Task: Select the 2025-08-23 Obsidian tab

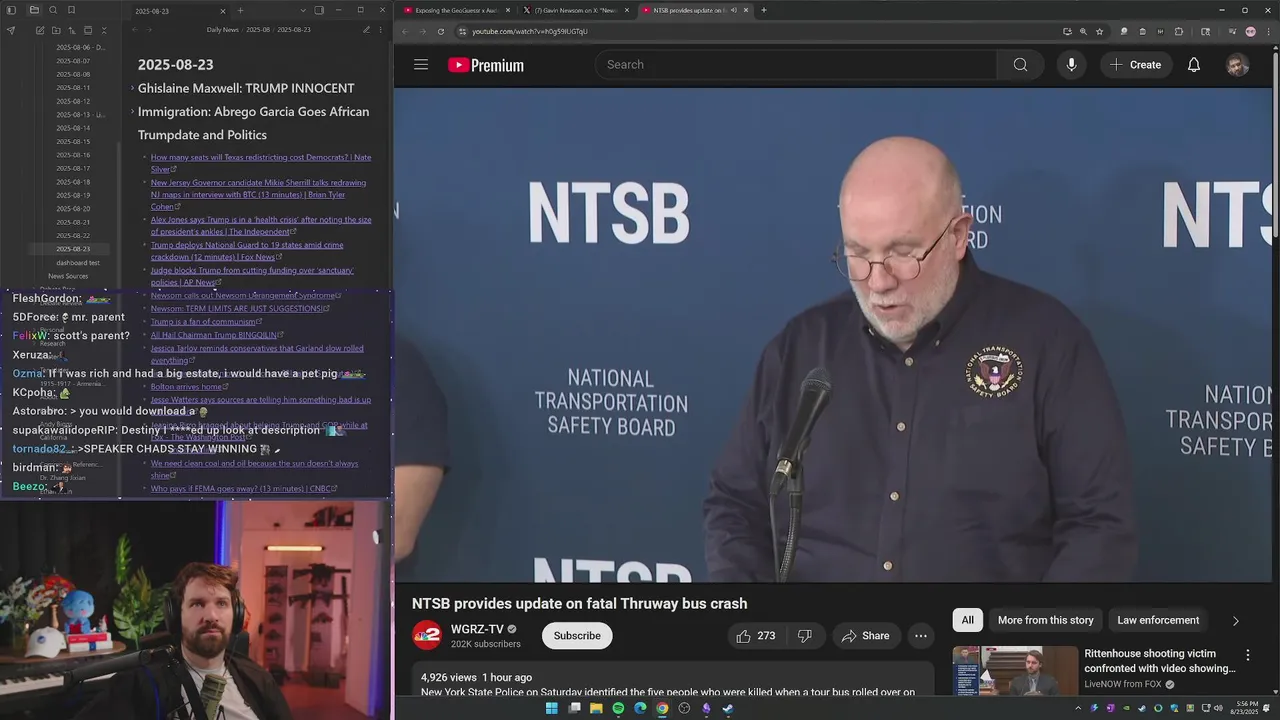Action: 180,11
